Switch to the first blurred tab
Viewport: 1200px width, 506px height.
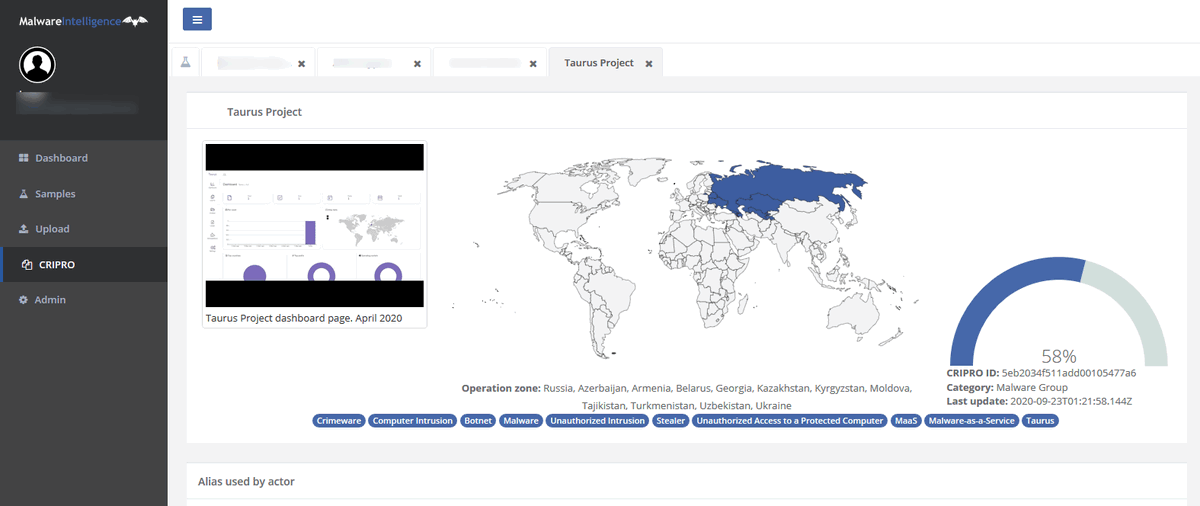click(x=258, y=62)
